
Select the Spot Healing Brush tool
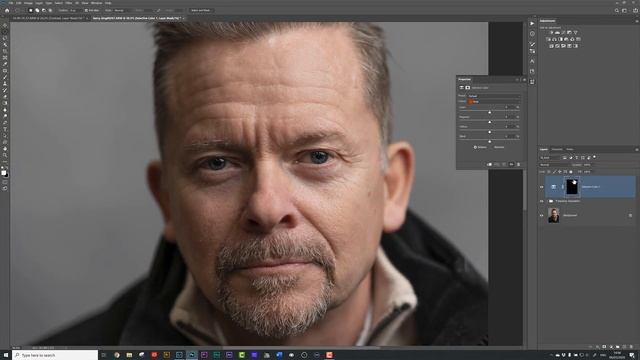pos(5,70)
